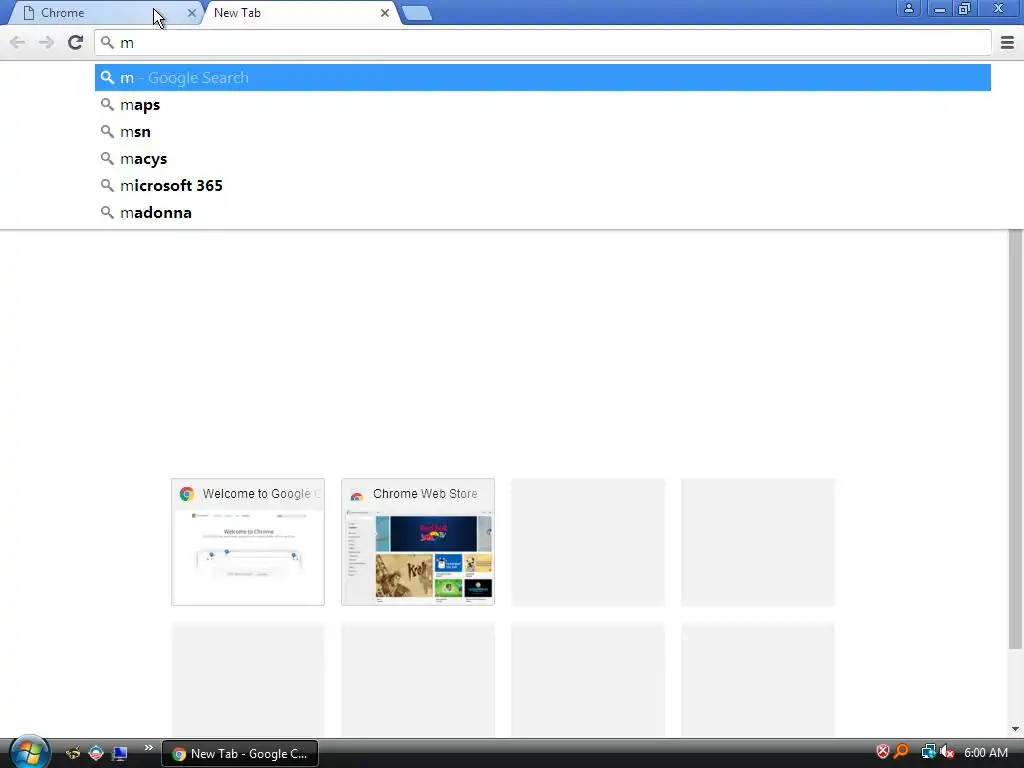
Task: Click the magnifier icon beside 'madonna'
Action: pos(107,212)
